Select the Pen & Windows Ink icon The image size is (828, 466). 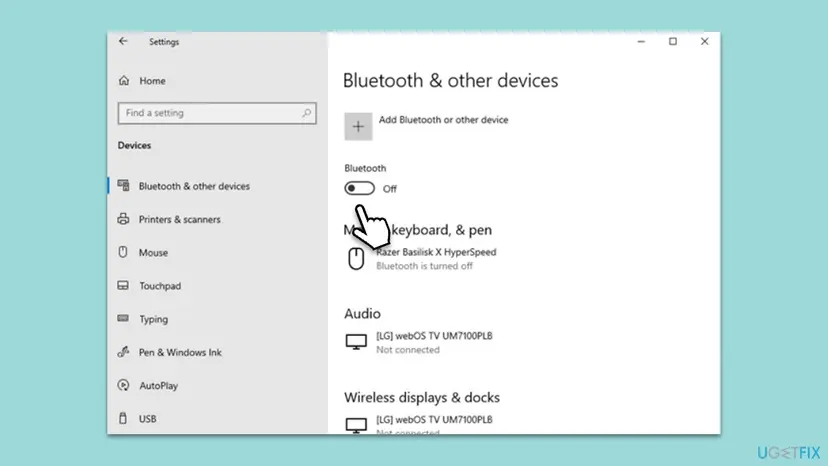pyautogui.click(x=123, y=352)
